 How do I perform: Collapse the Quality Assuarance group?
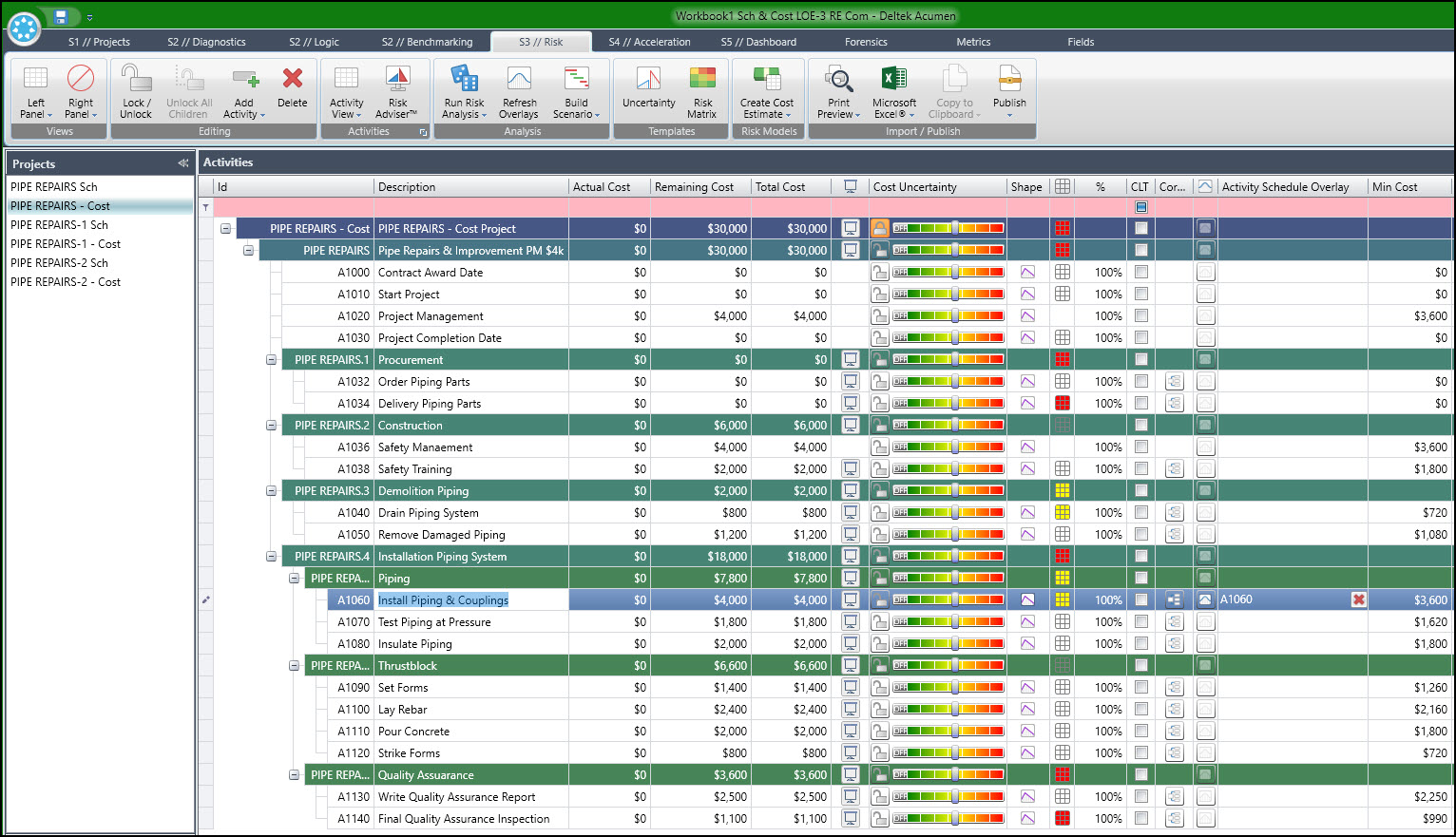[x=294, y=775]
